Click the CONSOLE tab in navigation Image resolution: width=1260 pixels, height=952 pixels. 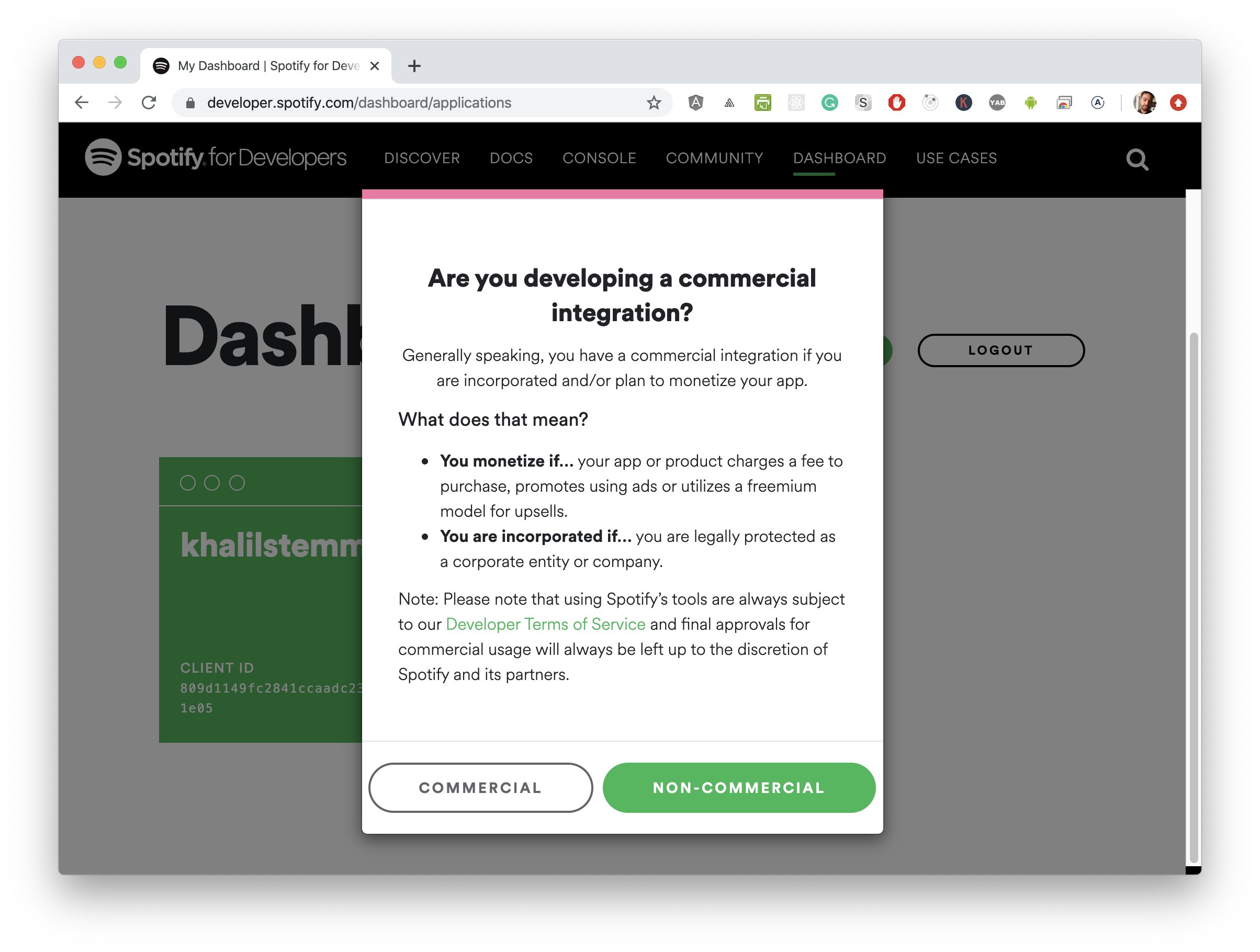598,158
